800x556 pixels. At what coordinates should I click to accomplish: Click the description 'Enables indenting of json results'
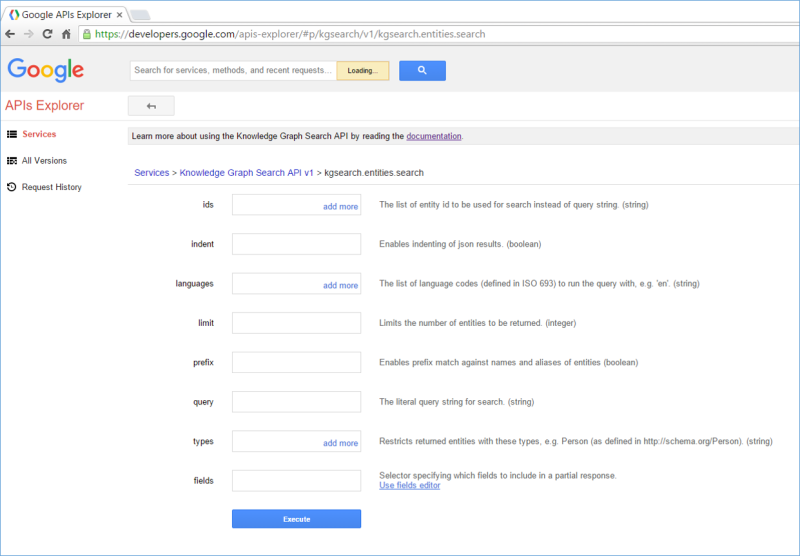click(x=460, y=244)
